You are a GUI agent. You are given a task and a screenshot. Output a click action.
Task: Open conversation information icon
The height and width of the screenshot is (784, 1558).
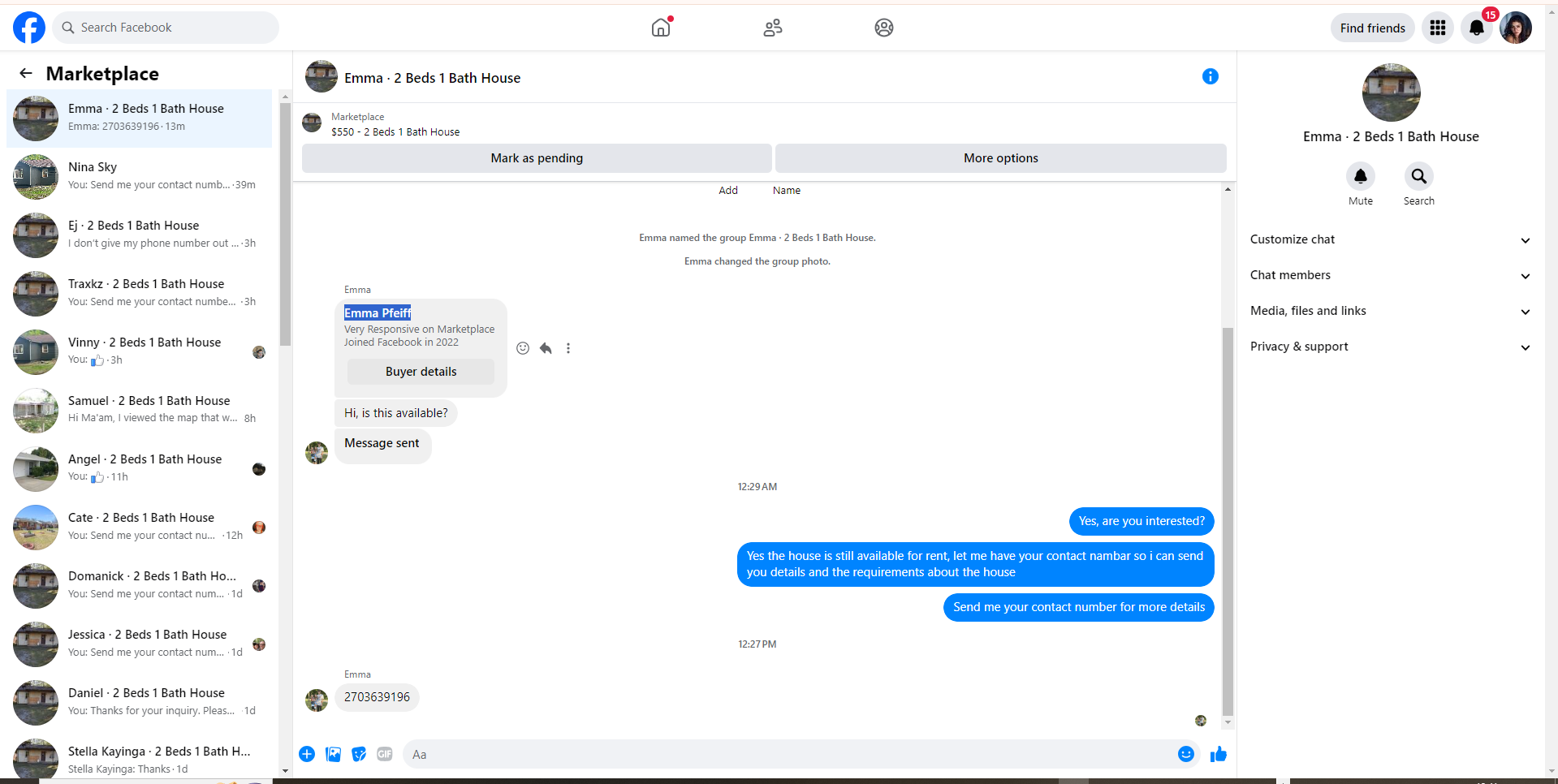coord(1210,76)
